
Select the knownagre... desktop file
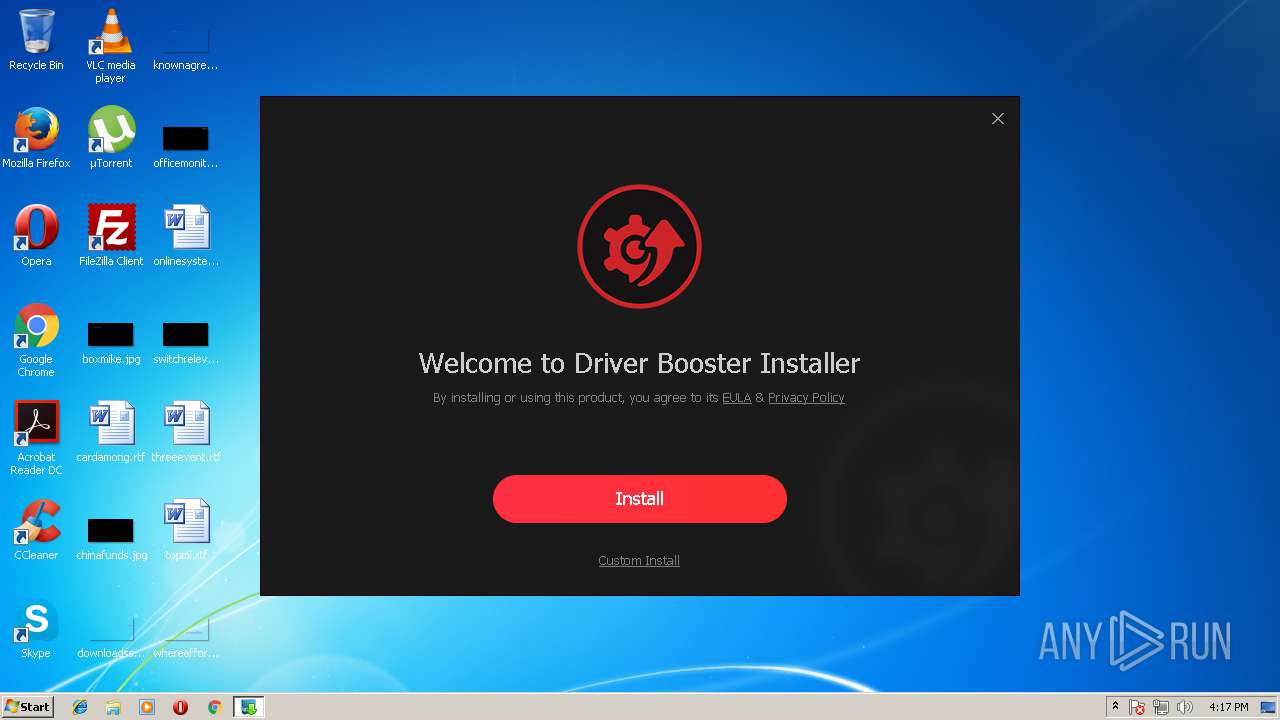point(186,50)
